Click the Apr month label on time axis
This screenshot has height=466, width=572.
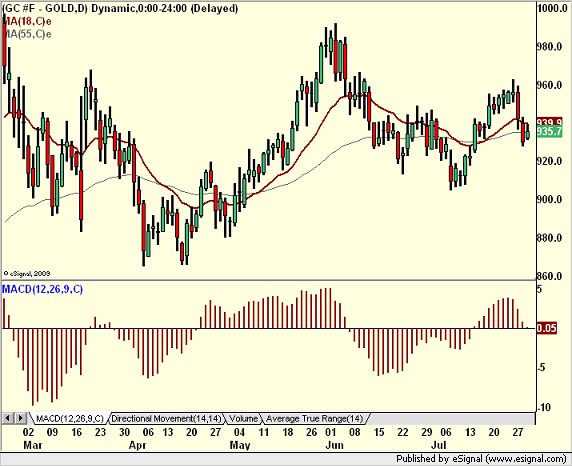(x=138, y=445)
